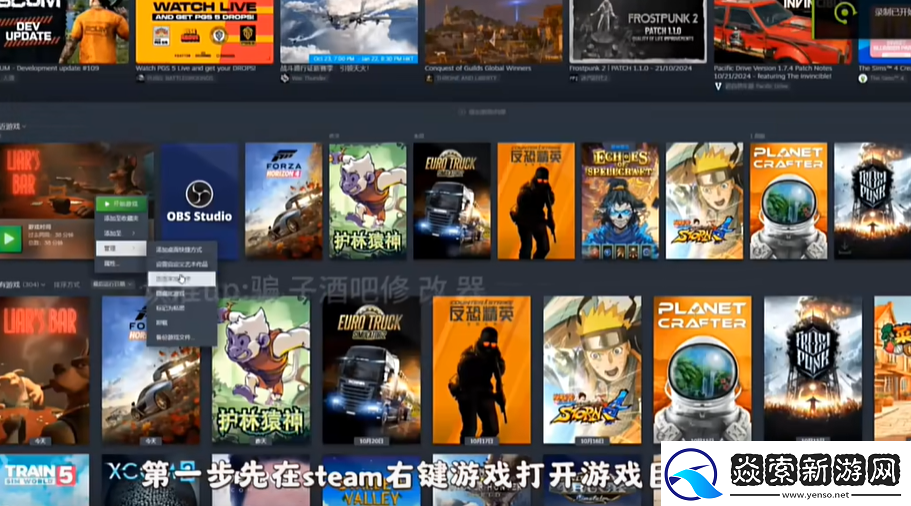Open the OBS Studio tile
Image resolution: width=911 pixels, height=506 pixels.
click(200, 200)
